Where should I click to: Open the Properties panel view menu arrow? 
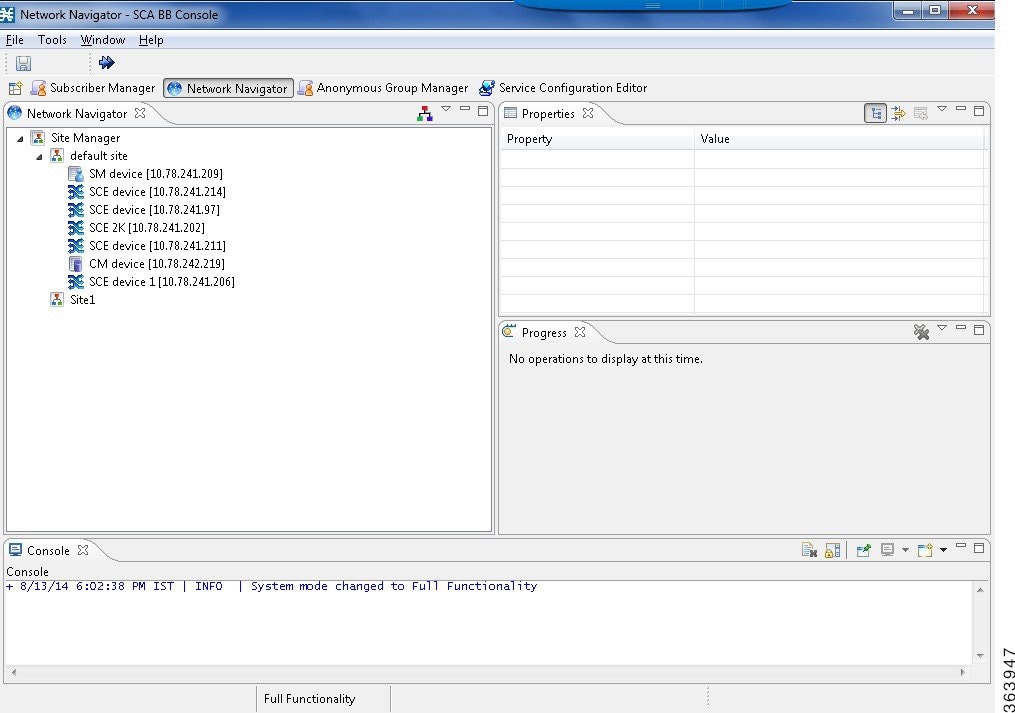942,113
